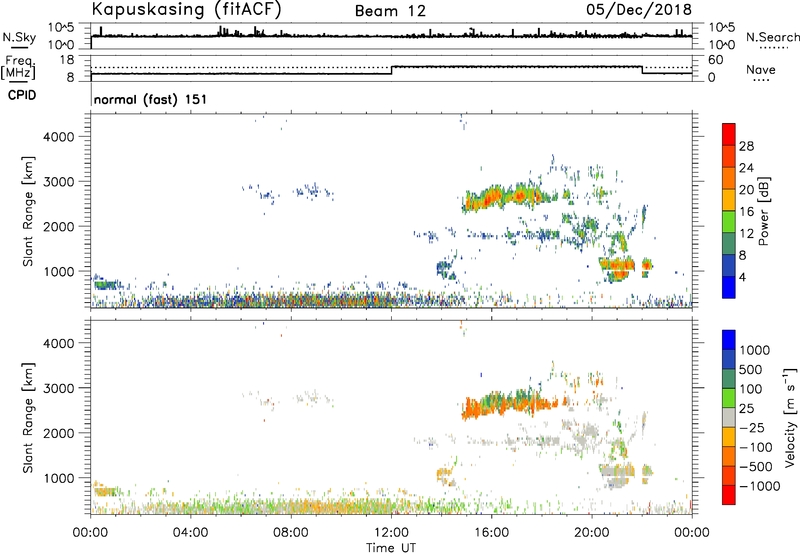Click the '4' power colorbar tick
Viewport: 800px width, 554px height.
point(742,277)
